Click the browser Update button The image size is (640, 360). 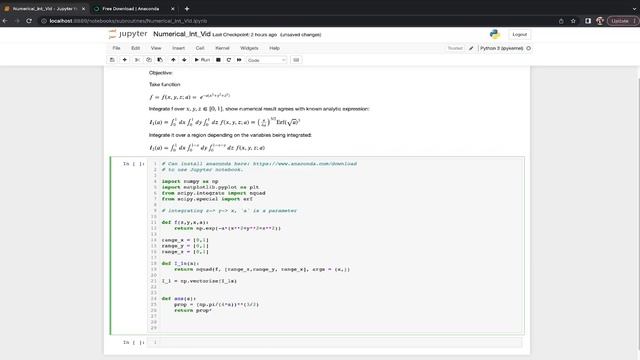click(623, 21)
